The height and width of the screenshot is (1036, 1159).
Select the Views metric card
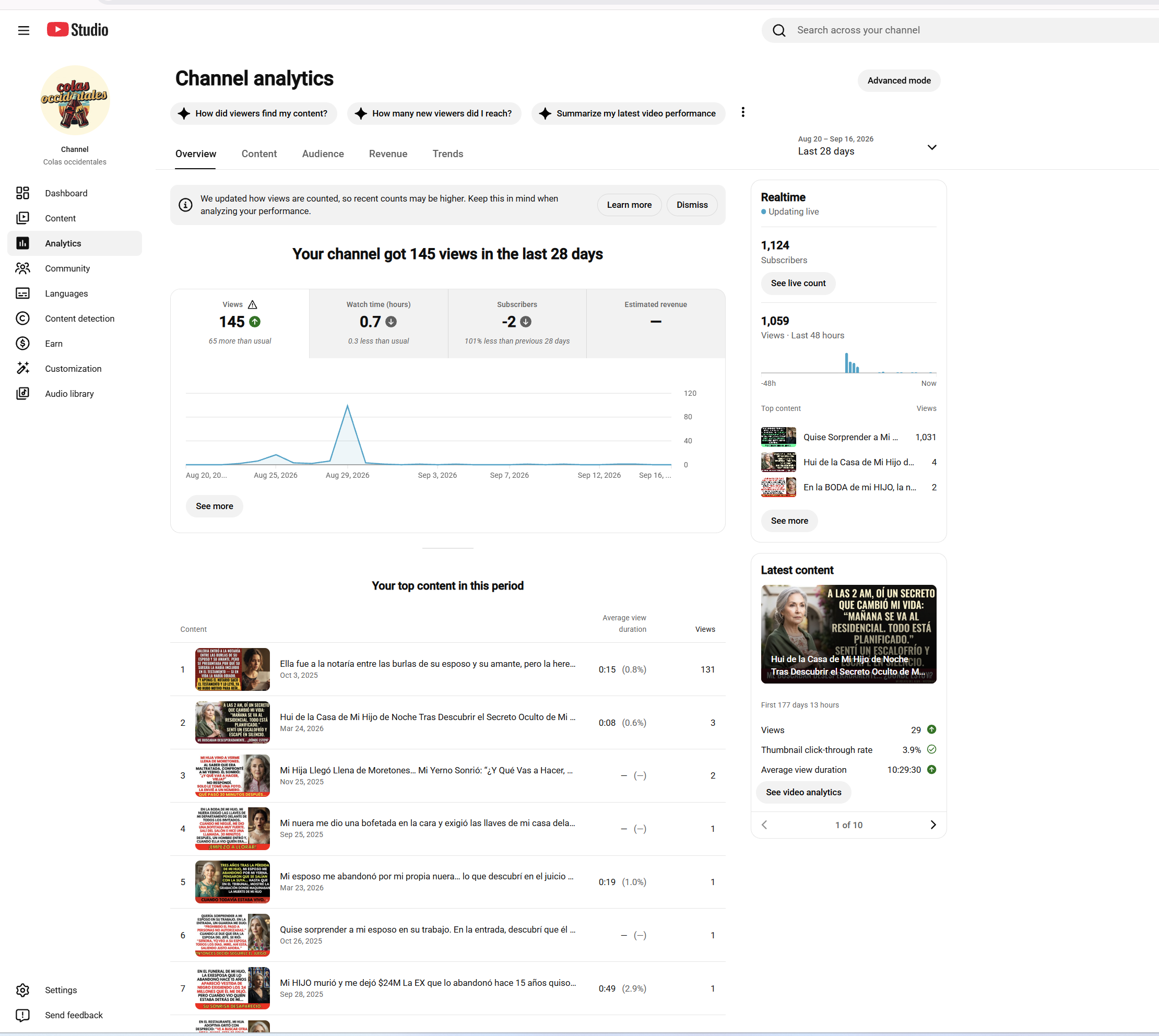pyautogui.click(x=240, y=323)
